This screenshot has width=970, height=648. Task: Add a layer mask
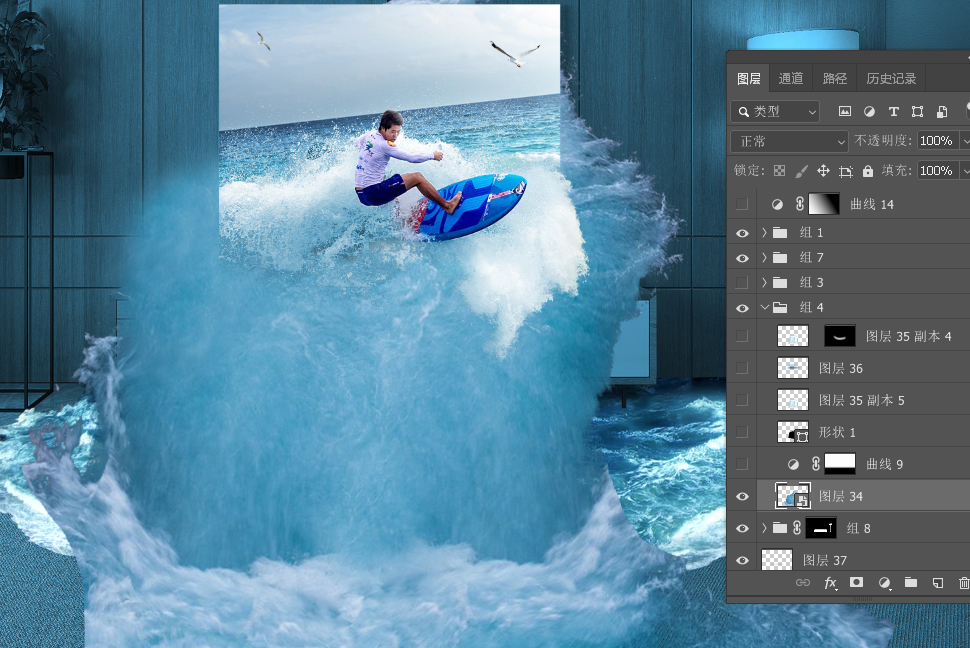pos(857,583)
